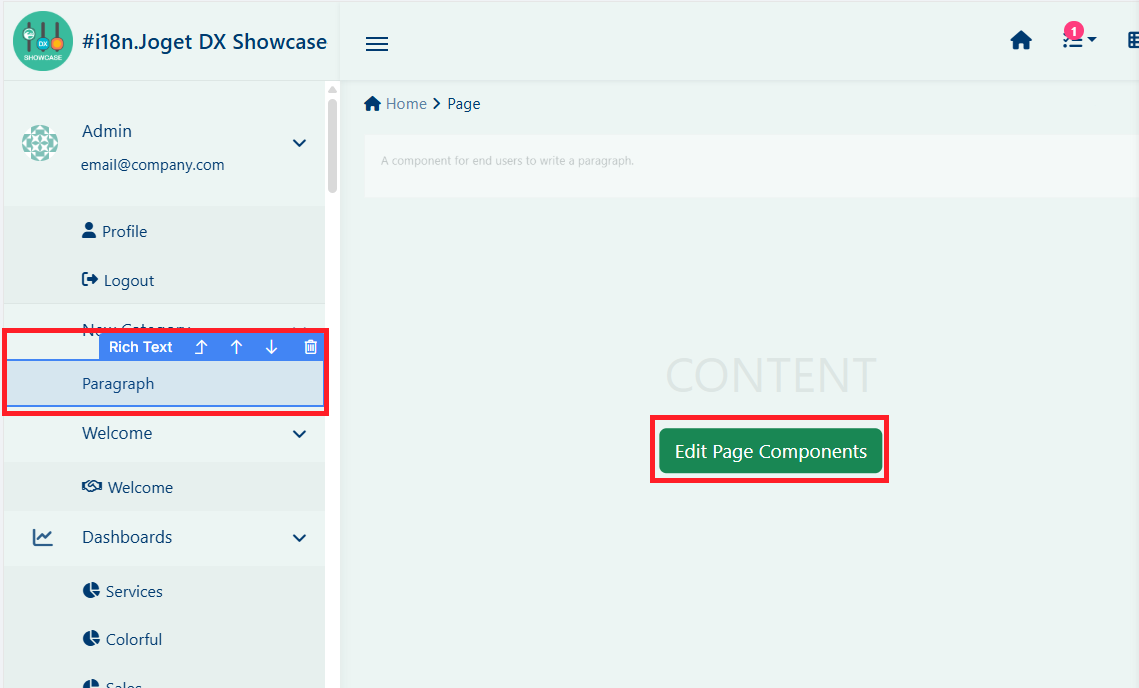Select parent element hooked arrow icon
The height and width of the screenshot is (688, 1139).
click(x=201, y=347)
